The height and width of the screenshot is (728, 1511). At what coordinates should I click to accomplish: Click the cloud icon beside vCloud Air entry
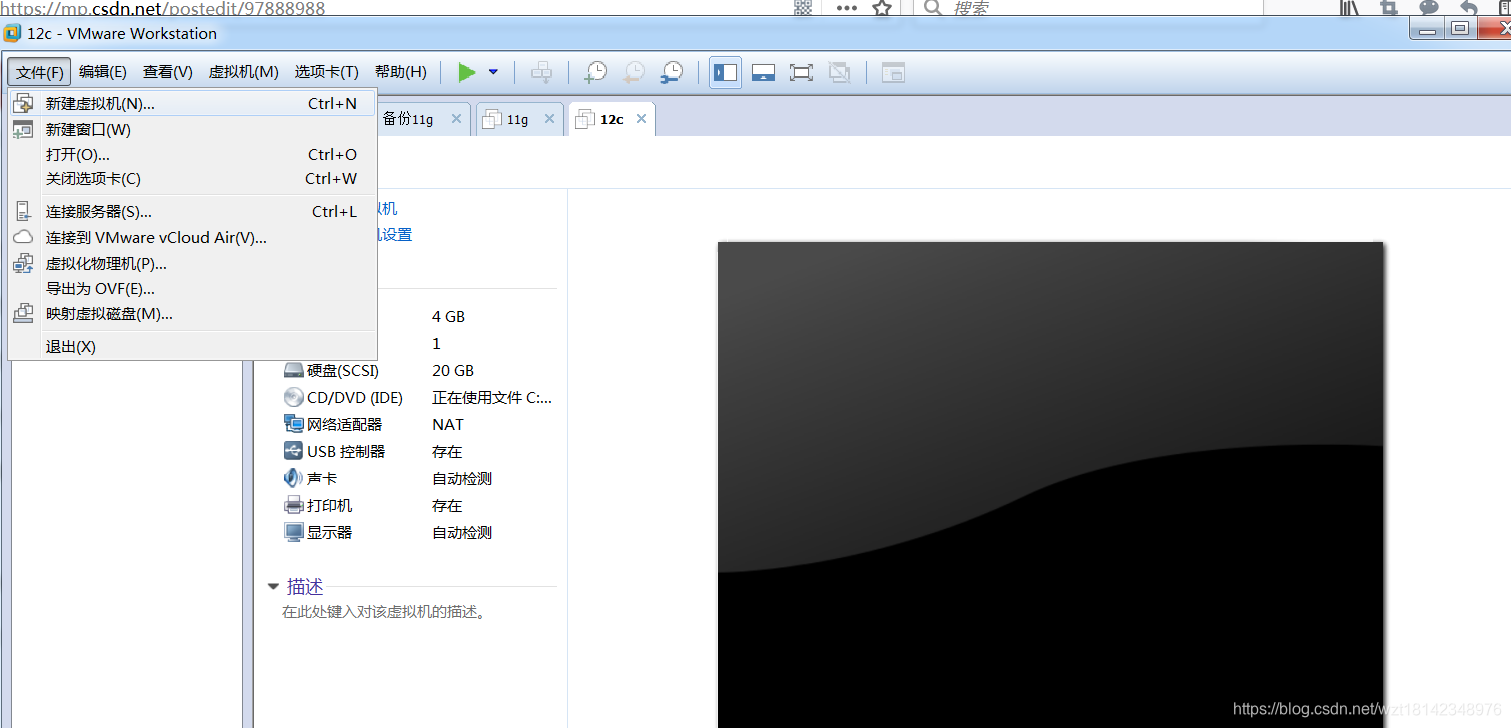(x=23, y=237)
